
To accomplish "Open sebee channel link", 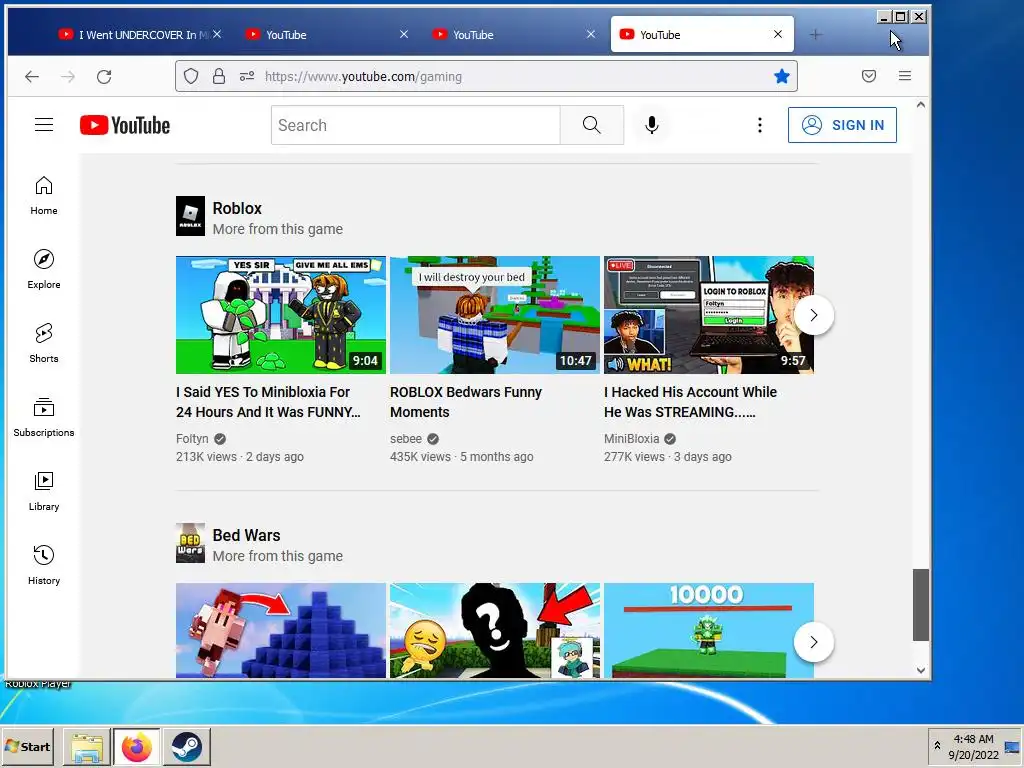I will (x=406, y=439).
